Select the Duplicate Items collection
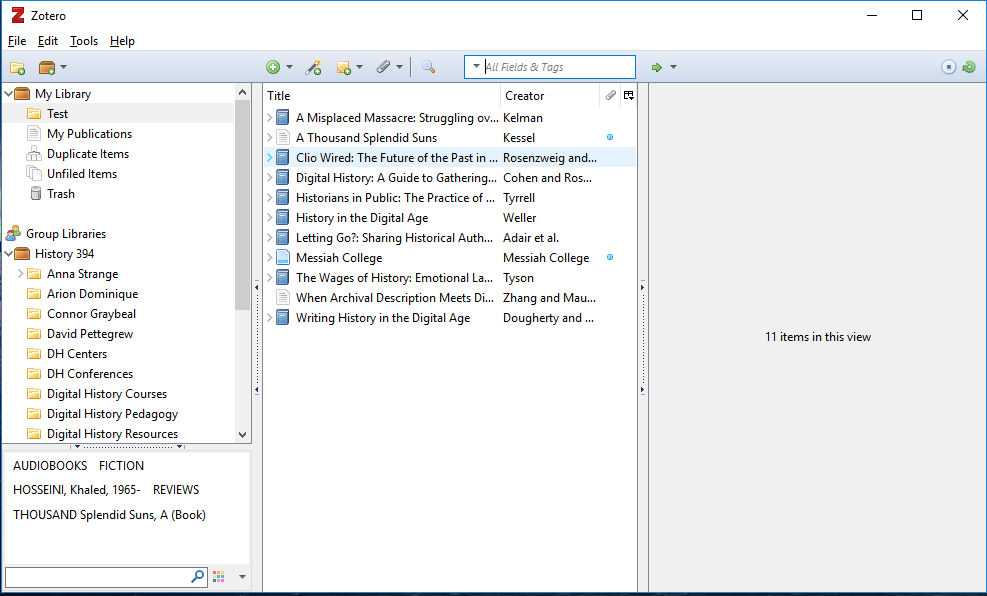The width and height of the screenshot is (987, 596). pos(87,154)
